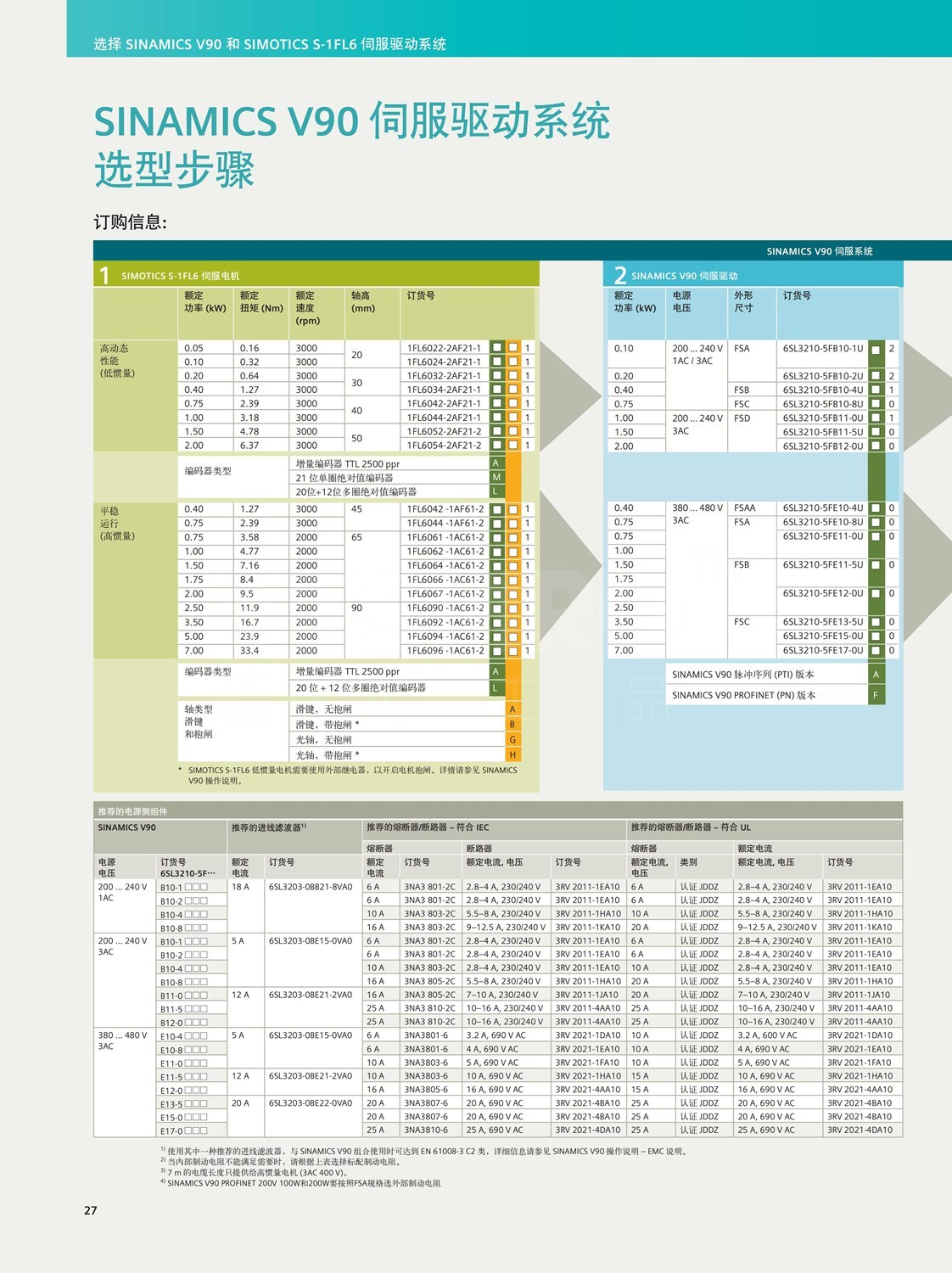
Task: Click the filter order number 6SL3203-0BE22-0VA0
Action: click(310, 1103)
